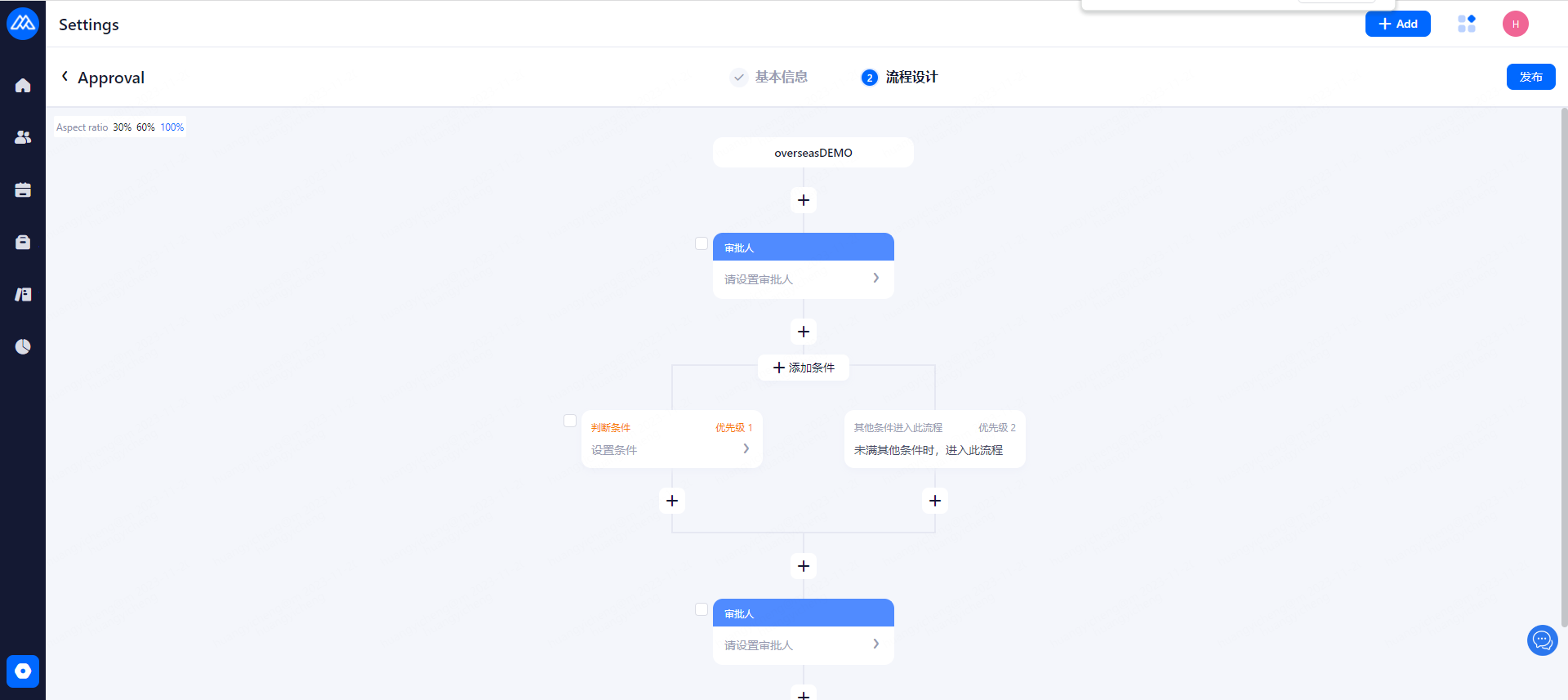This screenshot has width=1568, height=700.
Task: Add a node below overseasDEMO with plus
Action: pyautogui.click(x=804, y=200)
